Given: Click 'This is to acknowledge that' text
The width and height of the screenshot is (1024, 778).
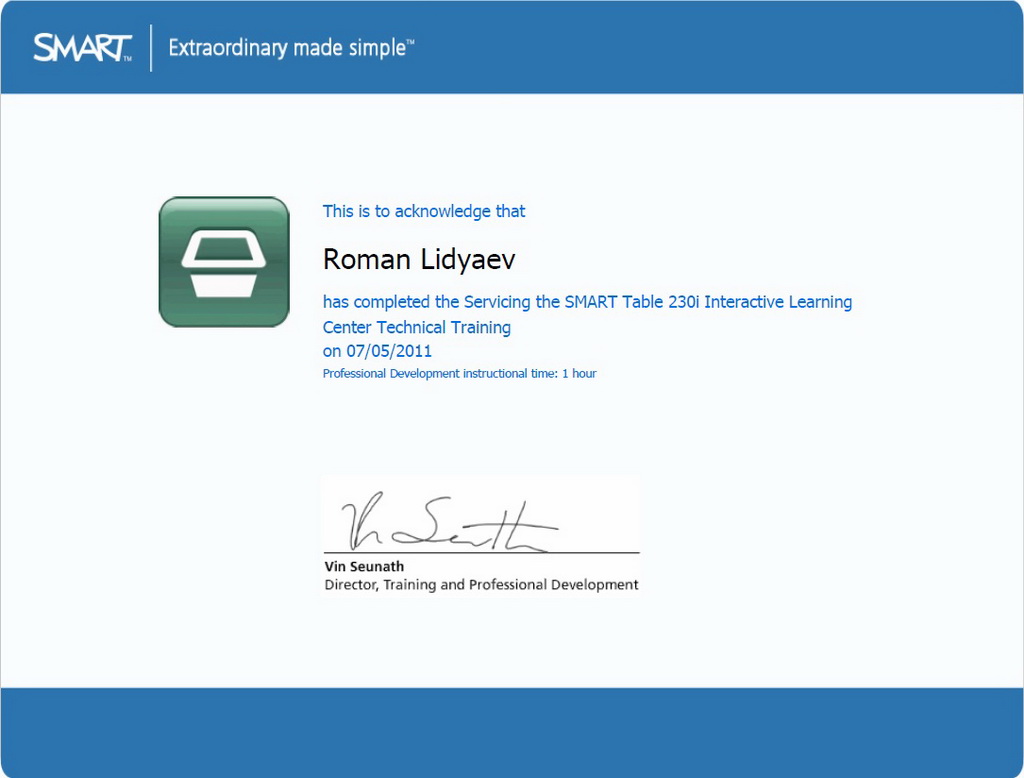Looking at the screenshot, I should tap(424, 211).
